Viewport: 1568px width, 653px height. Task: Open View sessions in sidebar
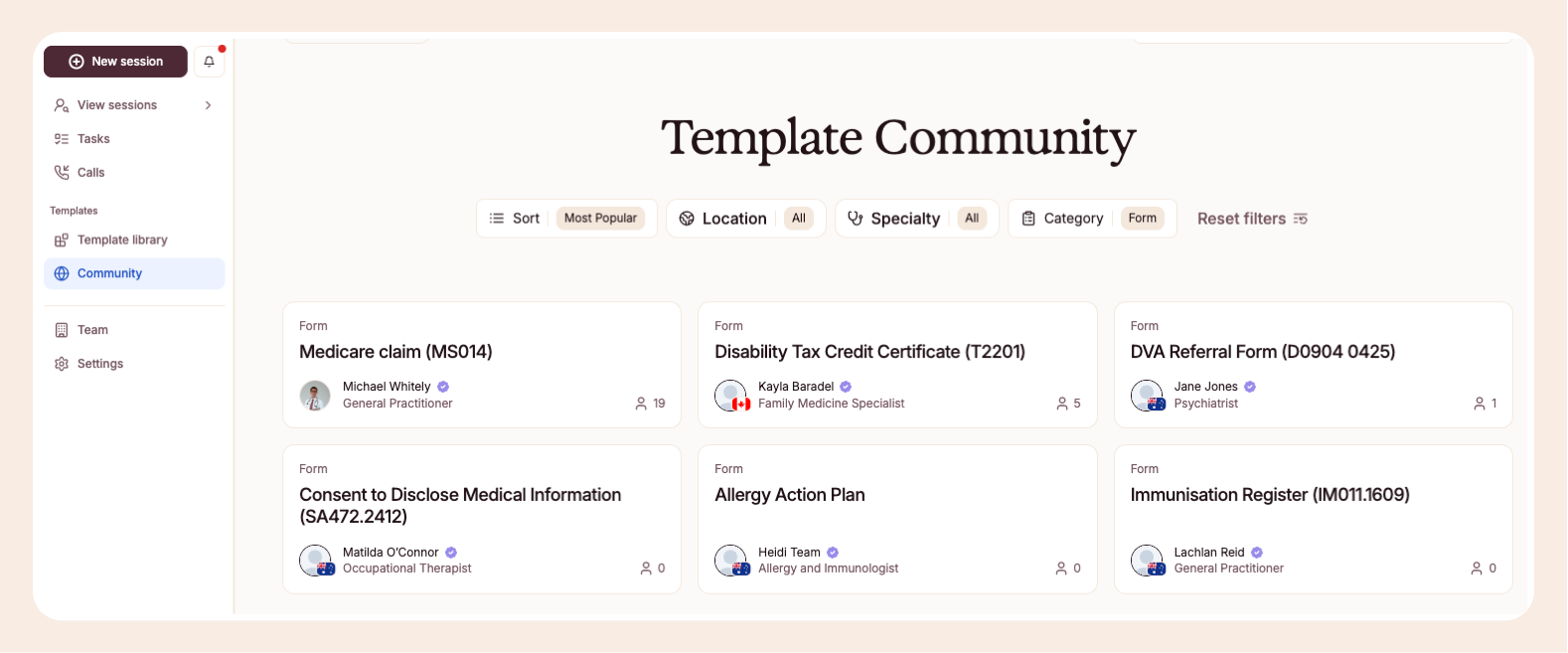134,105
